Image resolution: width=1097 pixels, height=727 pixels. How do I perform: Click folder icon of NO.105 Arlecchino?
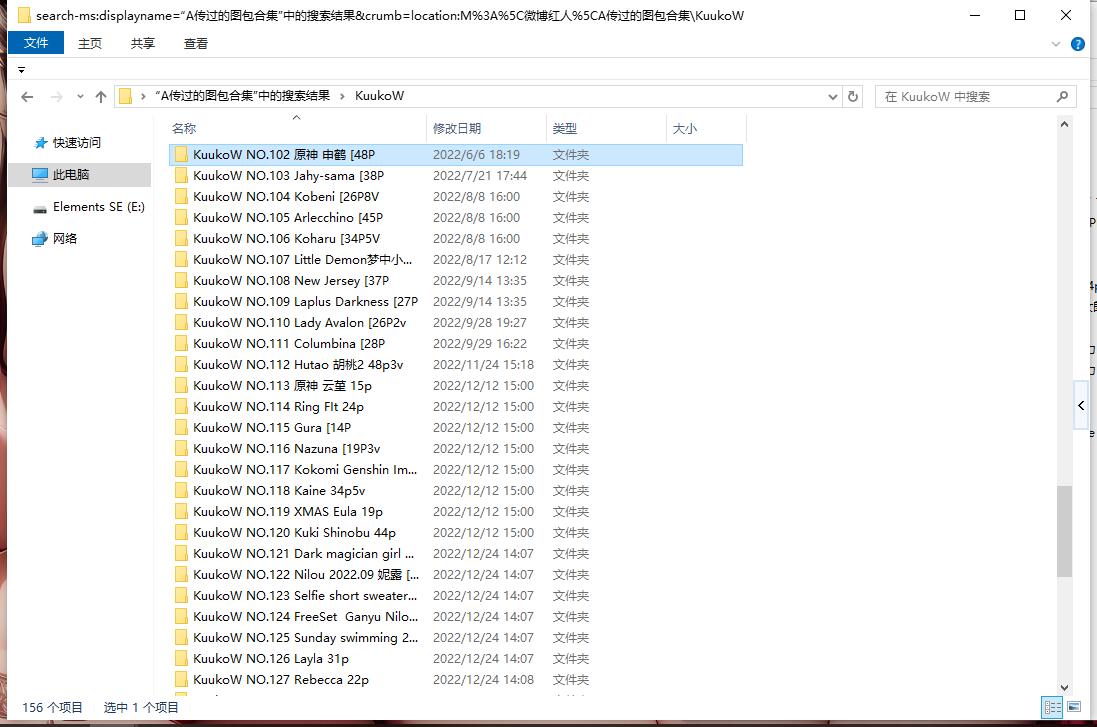[181, 218]
